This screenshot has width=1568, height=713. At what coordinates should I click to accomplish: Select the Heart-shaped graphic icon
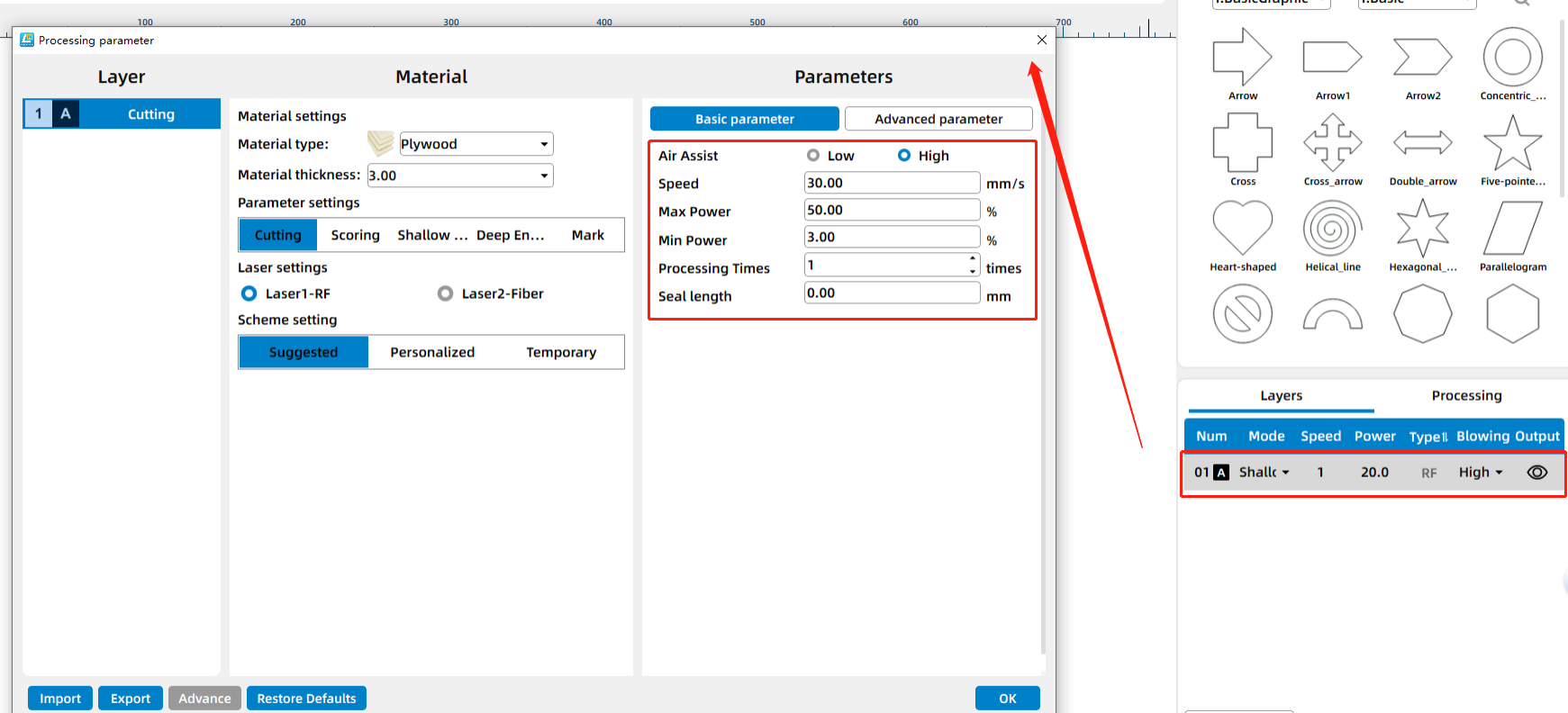1242,229
